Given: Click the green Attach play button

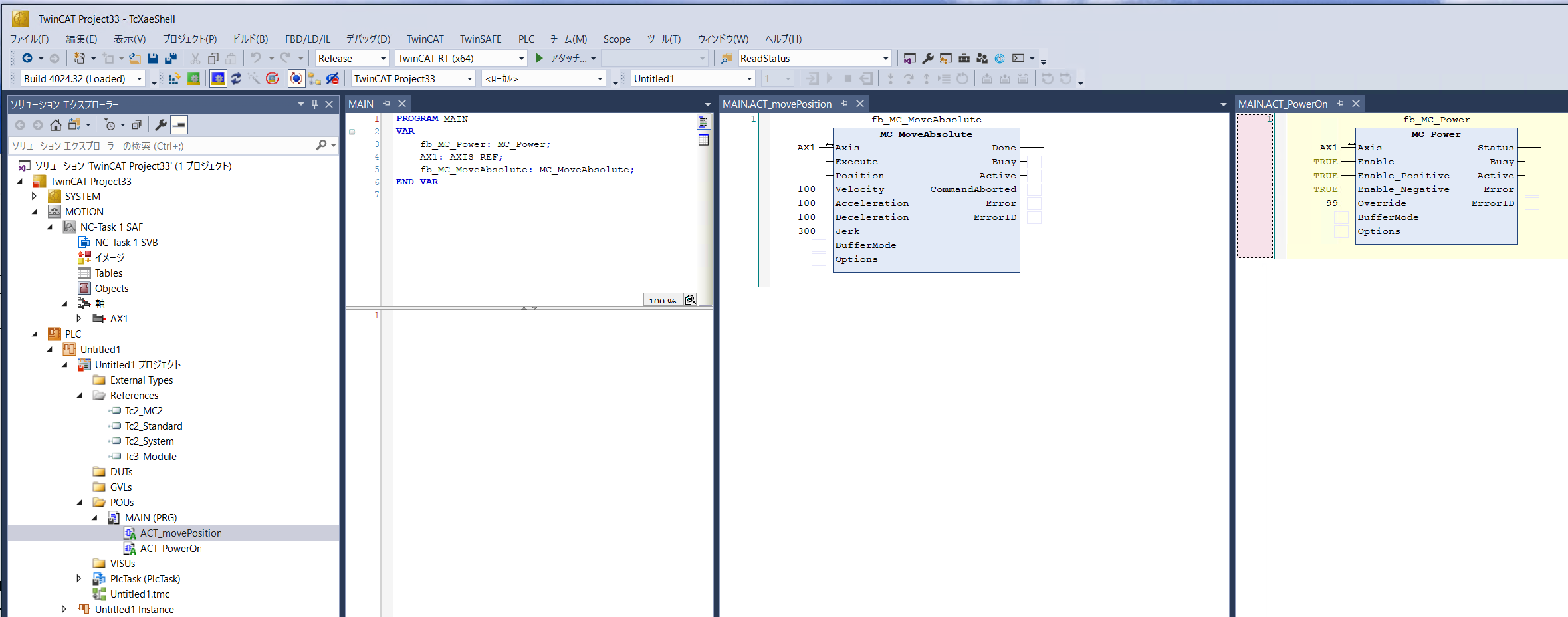Looking at the screenshot, I should click(x=540, y=59).
